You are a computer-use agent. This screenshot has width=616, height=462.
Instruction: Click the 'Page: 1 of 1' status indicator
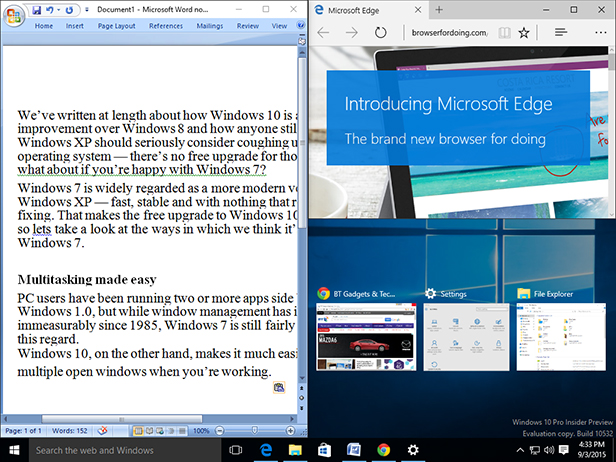click(24, 431)
